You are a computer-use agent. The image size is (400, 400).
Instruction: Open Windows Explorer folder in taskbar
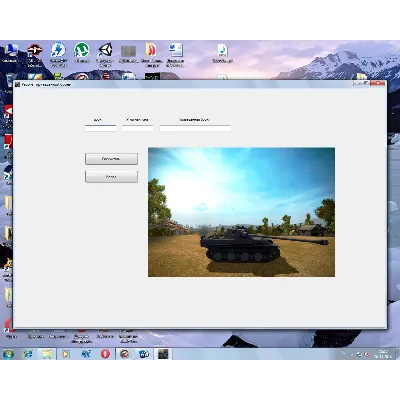click(47, 354)
